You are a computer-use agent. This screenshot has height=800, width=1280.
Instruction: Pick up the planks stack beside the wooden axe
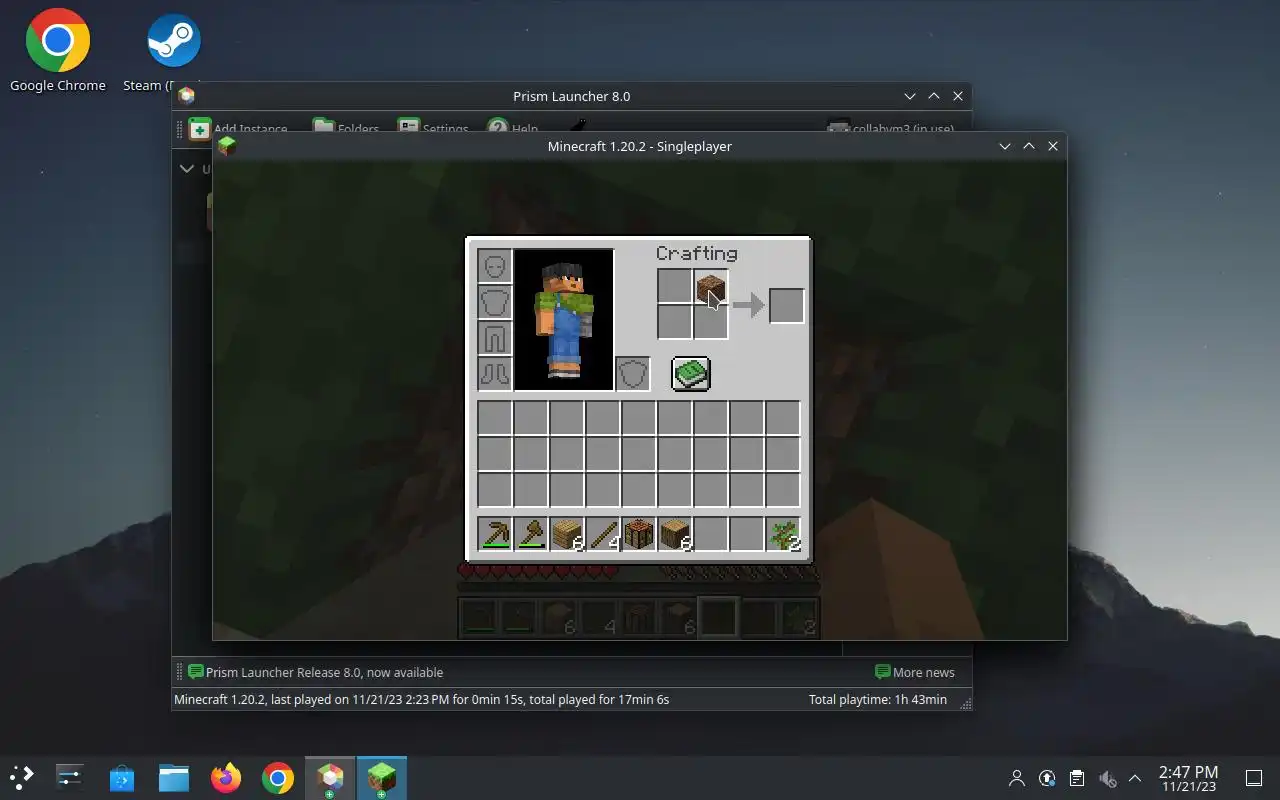[x=567, y=534]
